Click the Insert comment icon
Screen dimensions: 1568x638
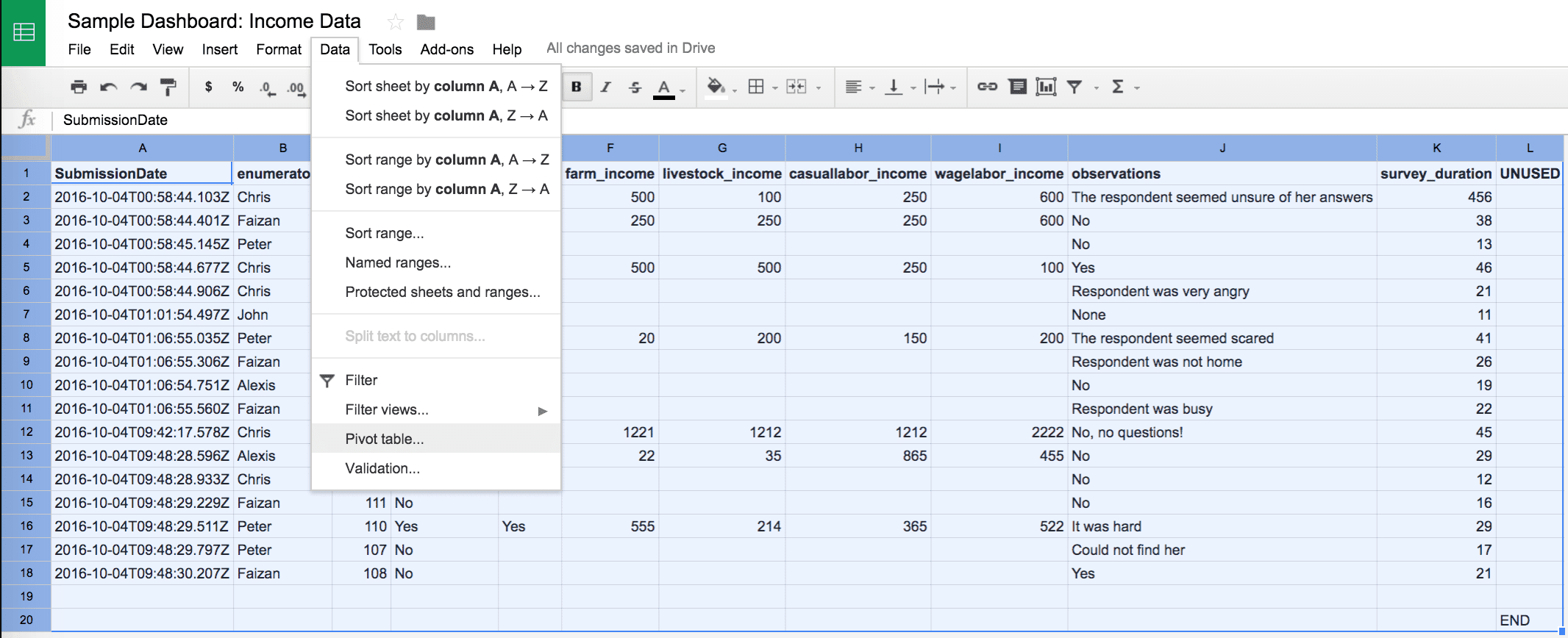tap(1017, 87)
